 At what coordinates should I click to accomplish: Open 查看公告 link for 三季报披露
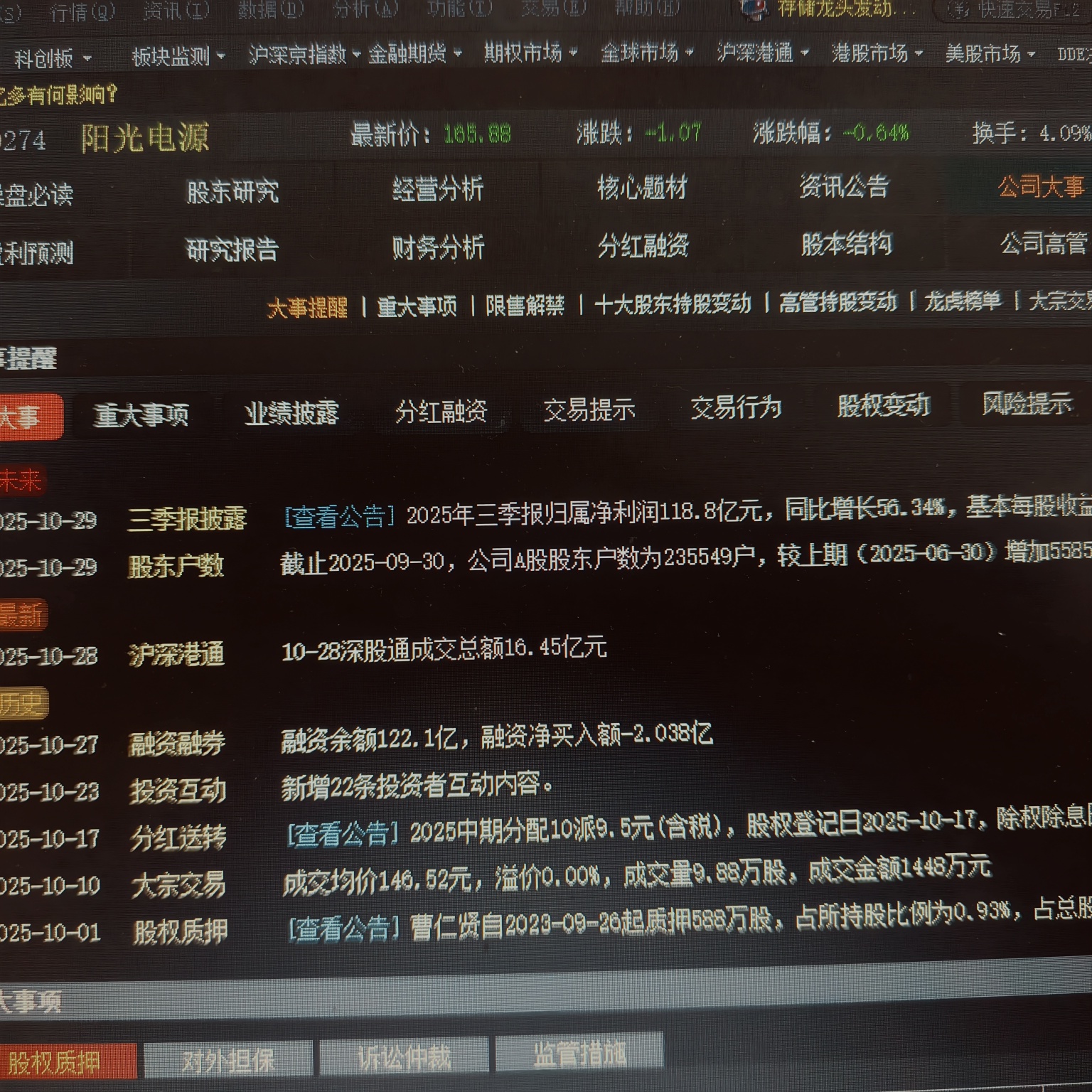[340, 516]
